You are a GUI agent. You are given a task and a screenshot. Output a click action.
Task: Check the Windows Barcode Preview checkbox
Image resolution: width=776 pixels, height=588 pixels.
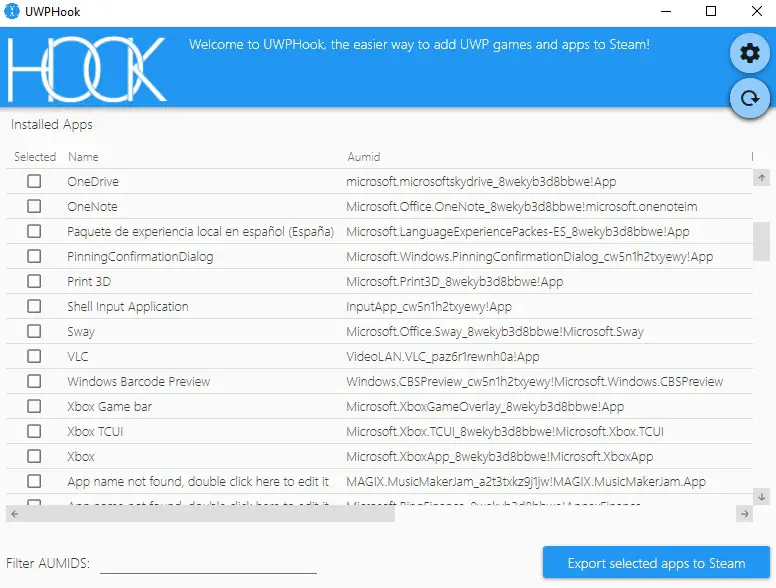click(34, 381)
